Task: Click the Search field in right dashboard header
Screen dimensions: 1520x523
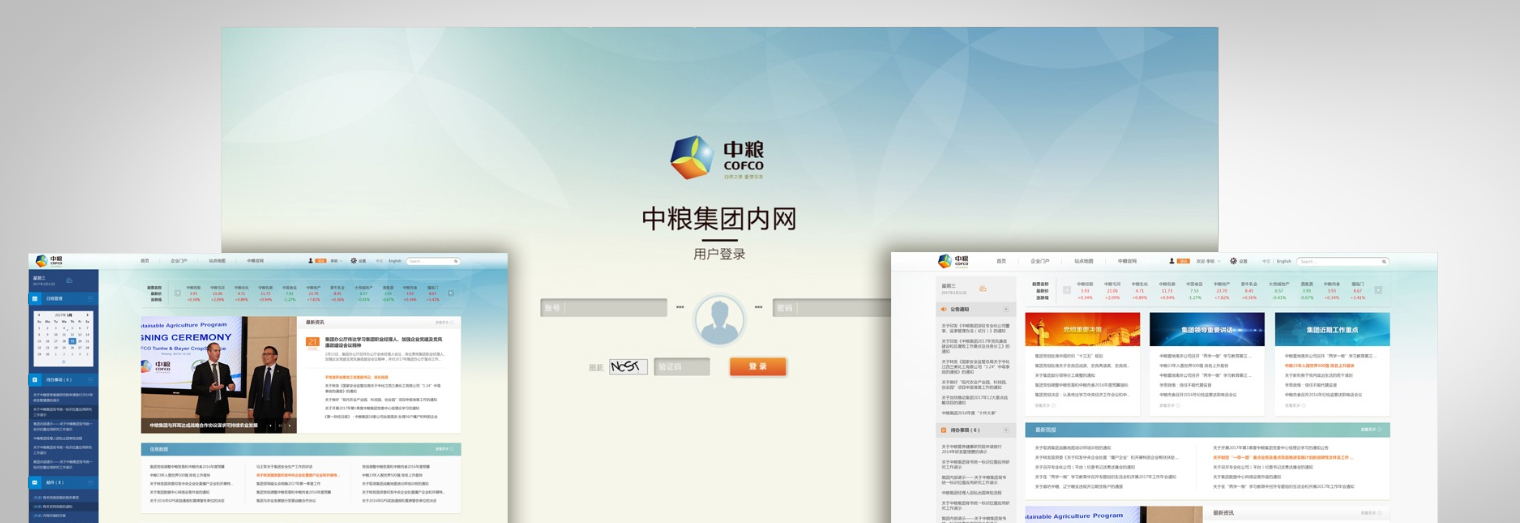Action: (1342, 261)
